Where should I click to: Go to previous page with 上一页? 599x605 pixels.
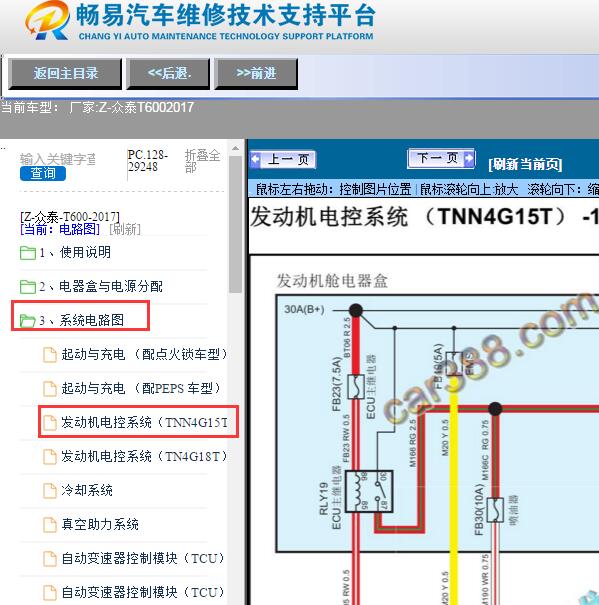point(283,159)
